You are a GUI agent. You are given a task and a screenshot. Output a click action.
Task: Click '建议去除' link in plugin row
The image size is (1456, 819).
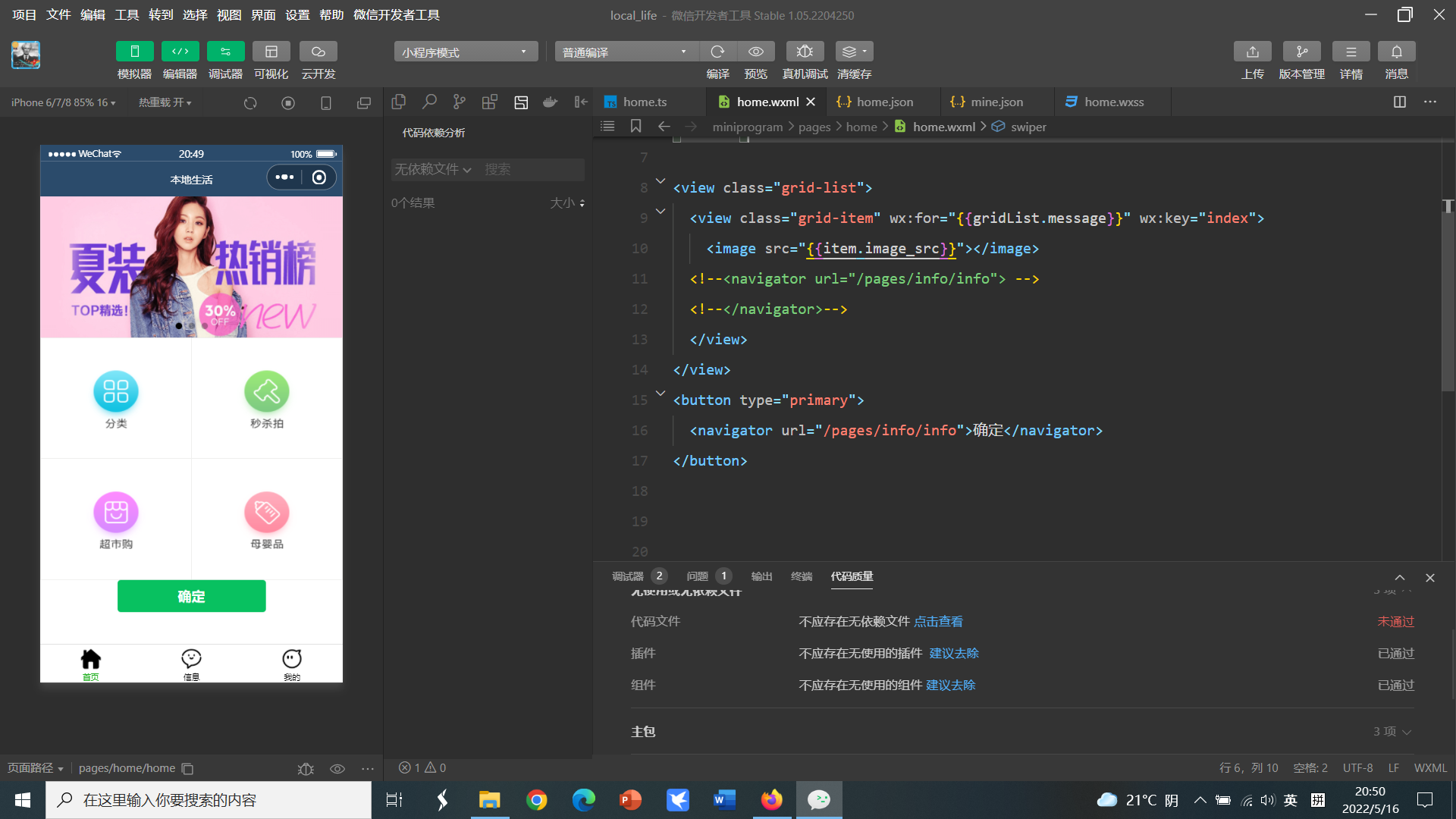(x=954, y=654)
